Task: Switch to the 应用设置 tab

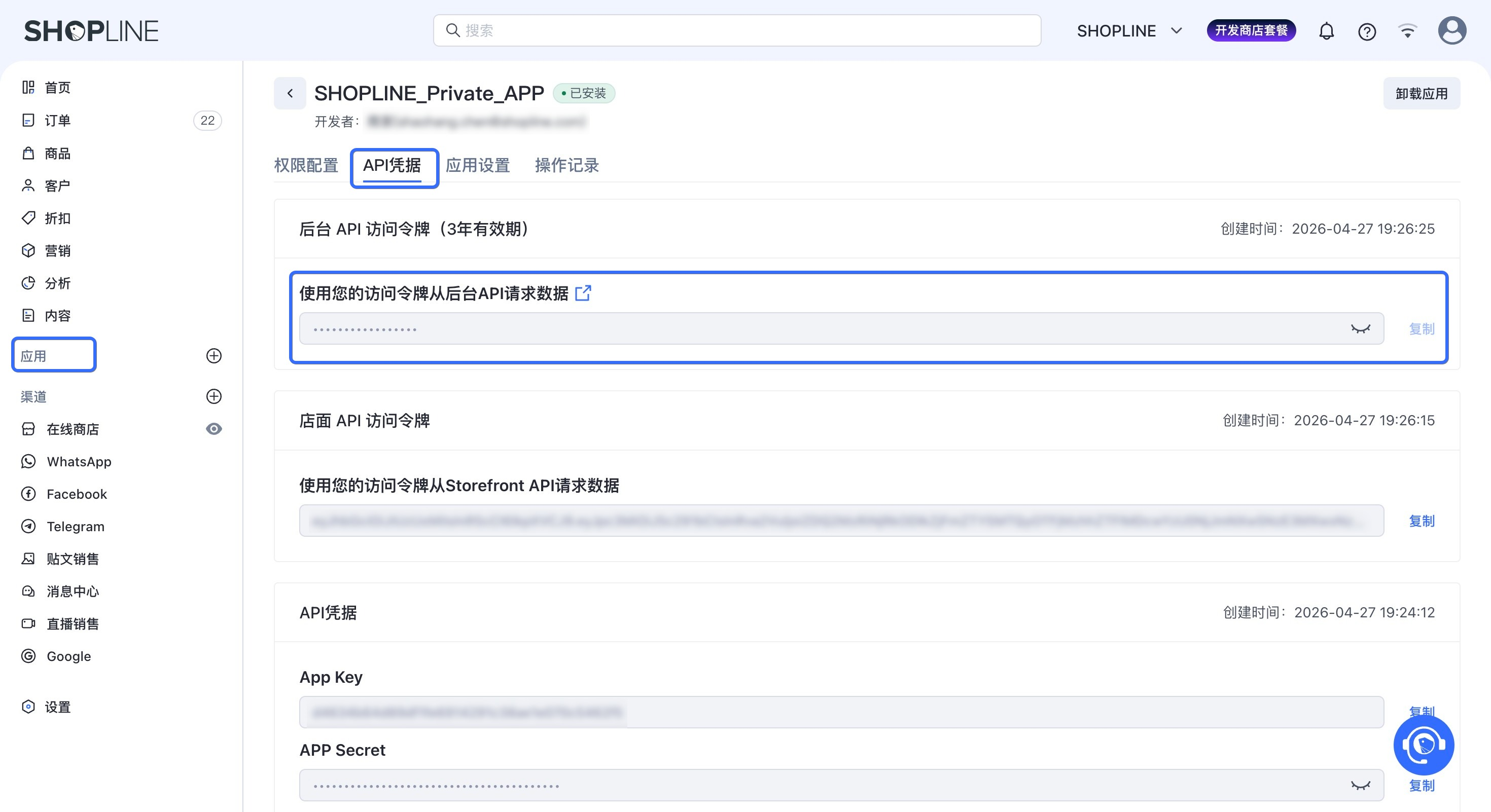Action: 478,165
